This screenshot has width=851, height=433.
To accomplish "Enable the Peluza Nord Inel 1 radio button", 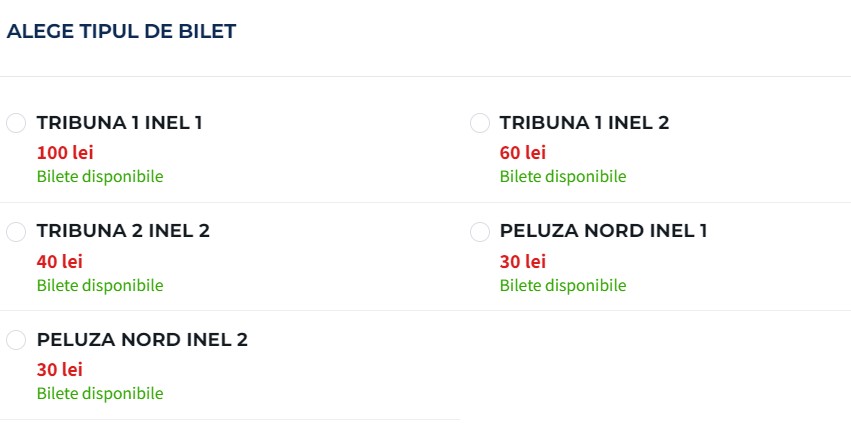I will 480,231.
